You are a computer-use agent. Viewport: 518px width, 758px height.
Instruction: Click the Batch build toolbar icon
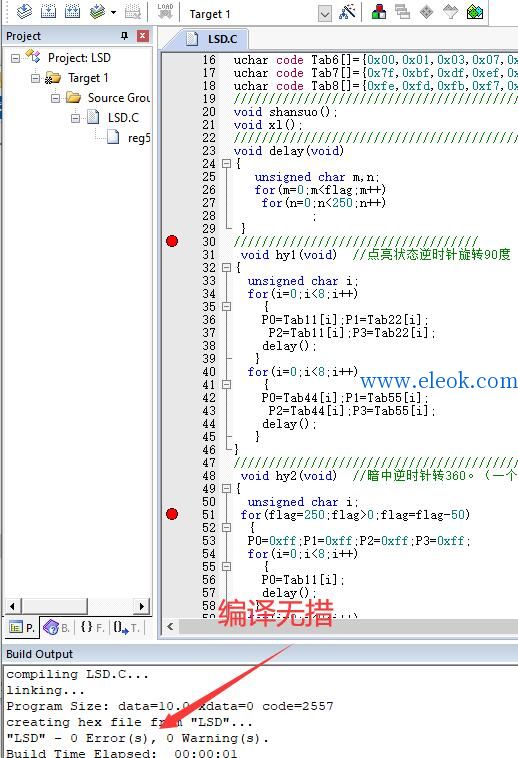pyautogui.click(x=98, y=12)
